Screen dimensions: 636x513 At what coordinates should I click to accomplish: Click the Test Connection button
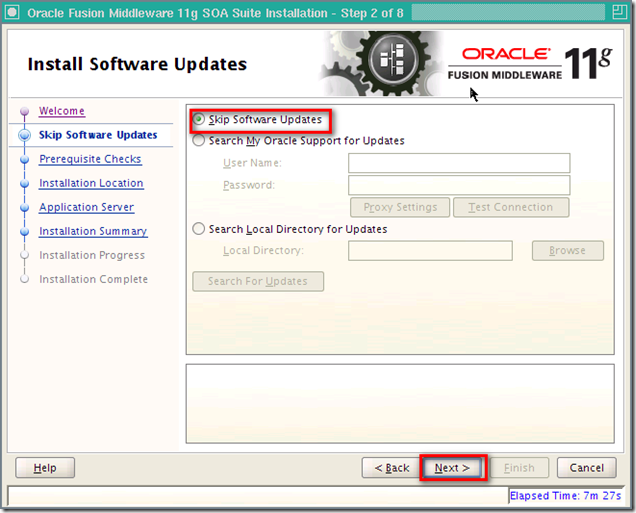click(511, 207)
